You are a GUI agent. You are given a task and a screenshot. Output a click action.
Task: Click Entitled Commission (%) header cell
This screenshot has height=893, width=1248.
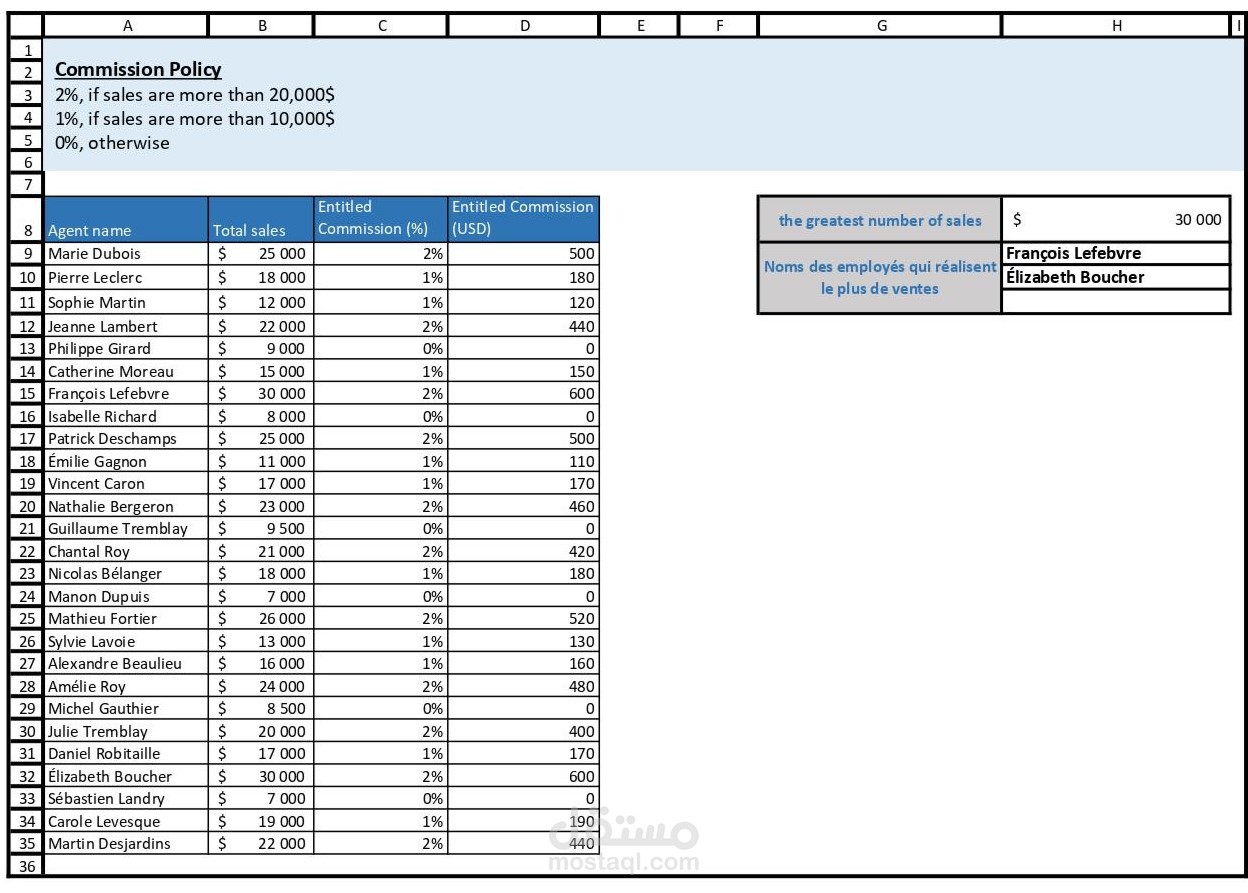coord(381,219)
